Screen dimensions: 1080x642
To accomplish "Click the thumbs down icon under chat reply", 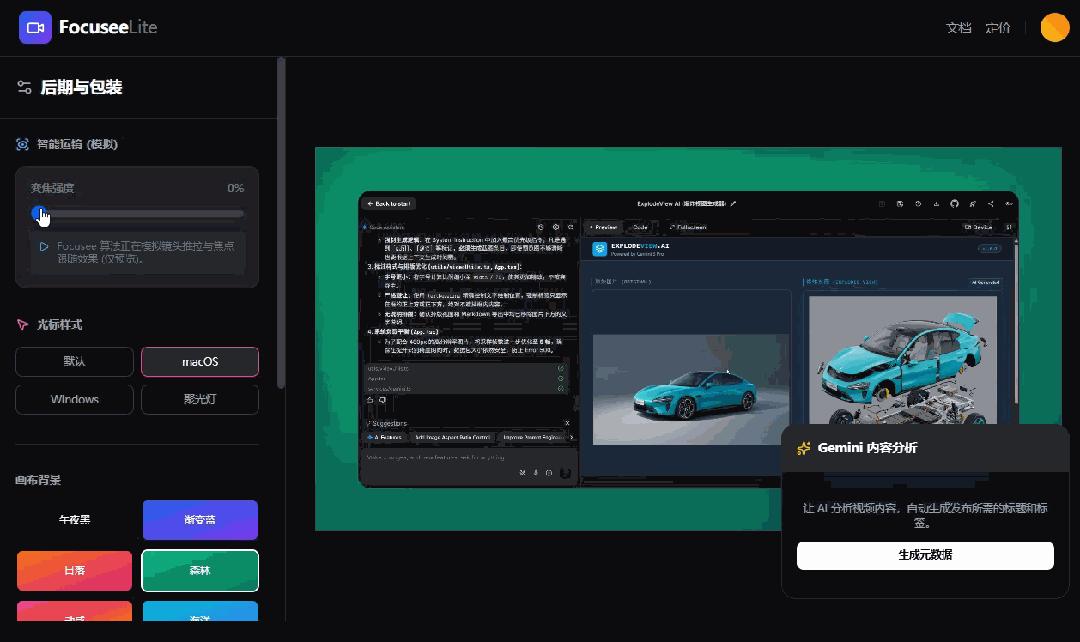I will click(x=382, y=400).
